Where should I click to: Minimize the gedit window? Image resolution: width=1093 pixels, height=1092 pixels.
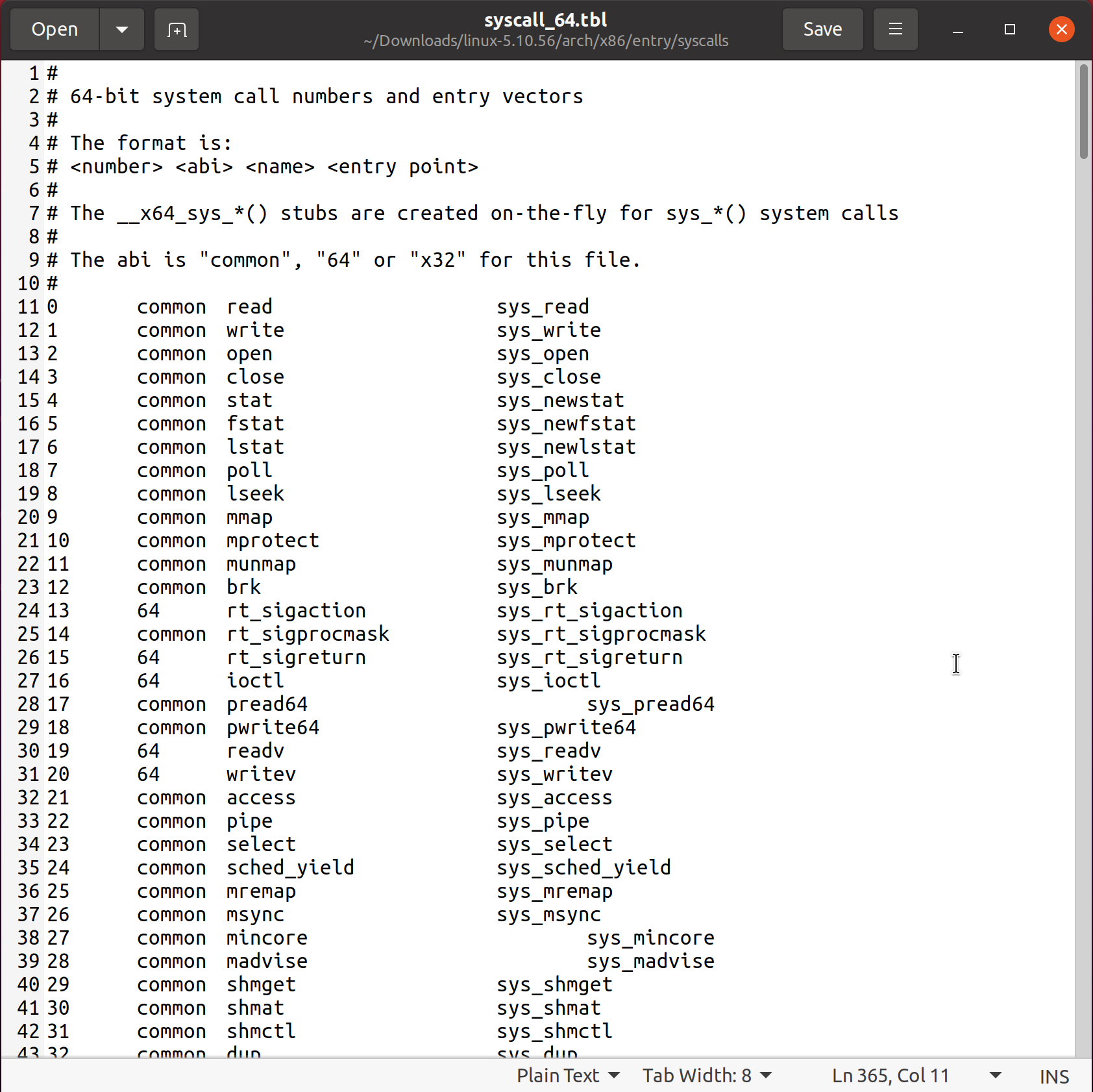957,29
